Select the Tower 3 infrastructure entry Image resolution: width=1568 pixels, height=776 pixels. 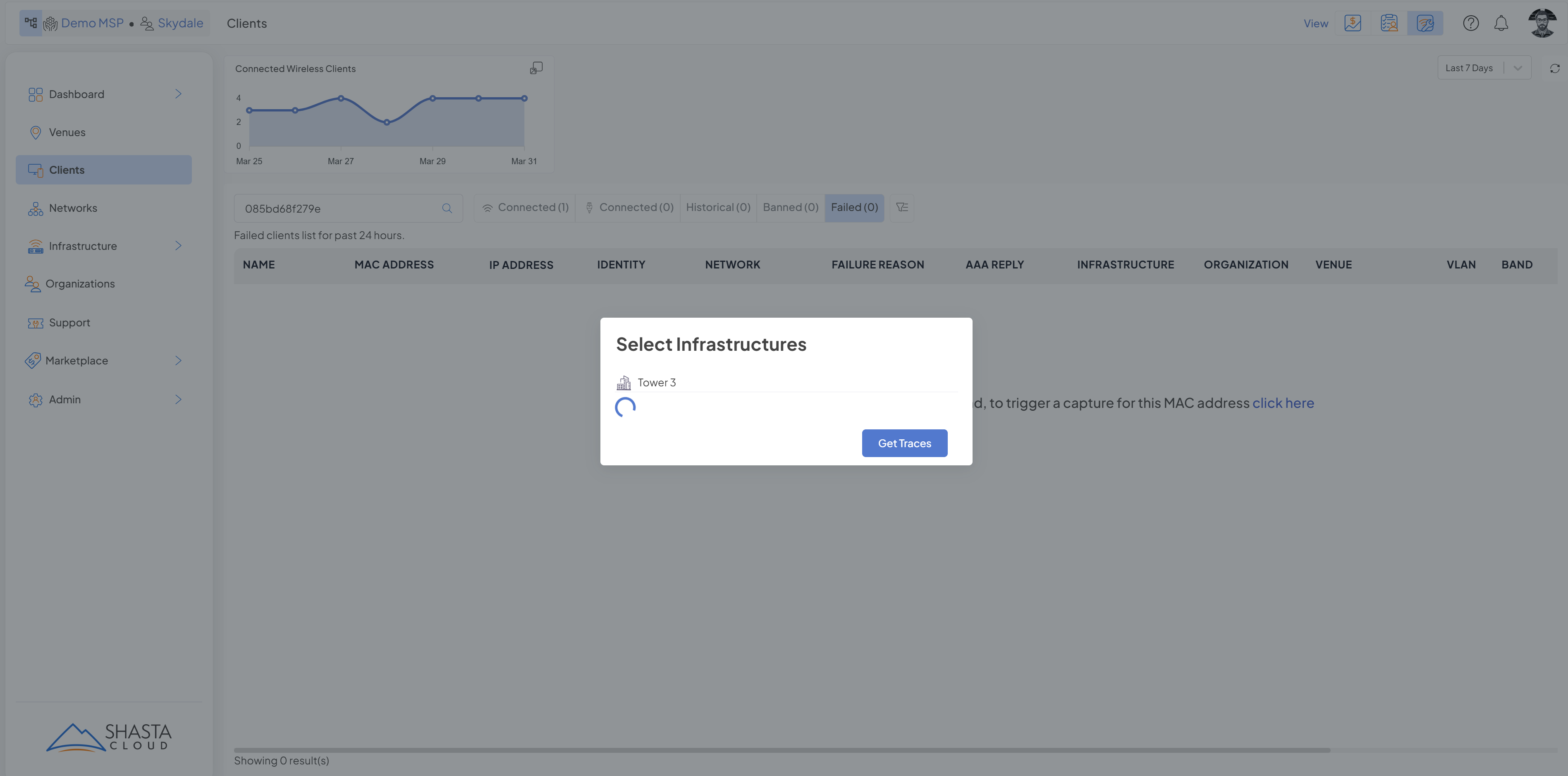click(x=656, y=383)
